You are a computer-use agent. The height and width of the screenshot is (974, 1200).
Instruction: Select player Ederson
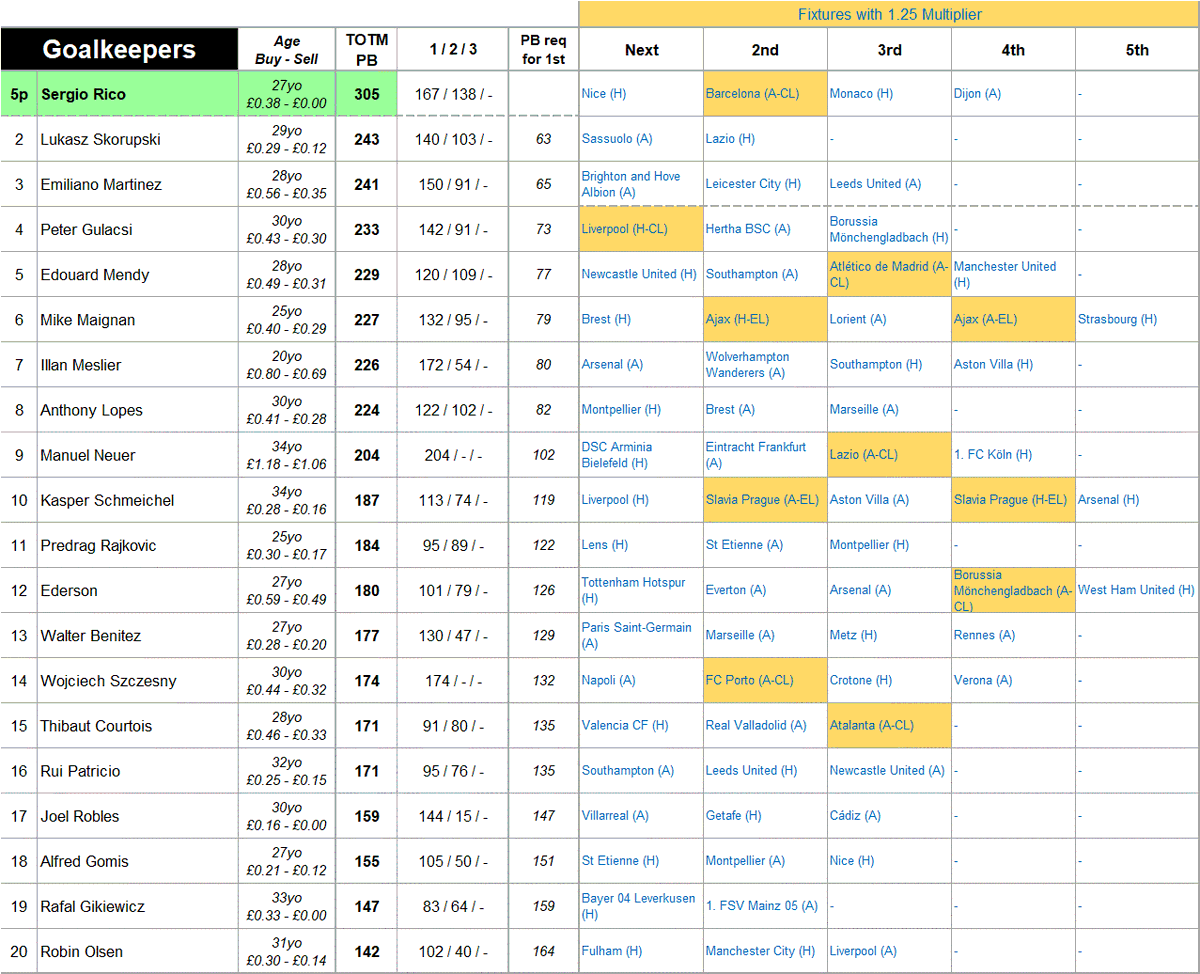click(69, 590)
